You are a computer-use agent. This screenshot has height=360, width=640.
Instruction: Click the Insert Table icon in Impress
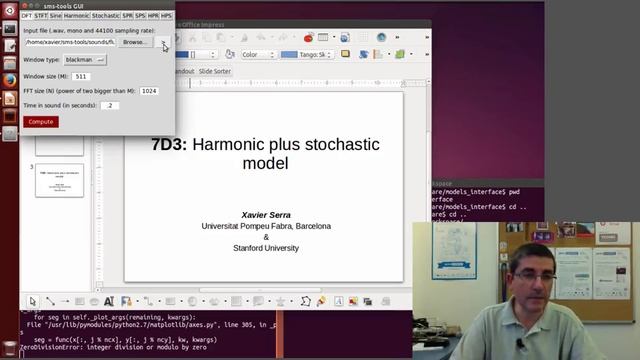click(x=323, y=37)
